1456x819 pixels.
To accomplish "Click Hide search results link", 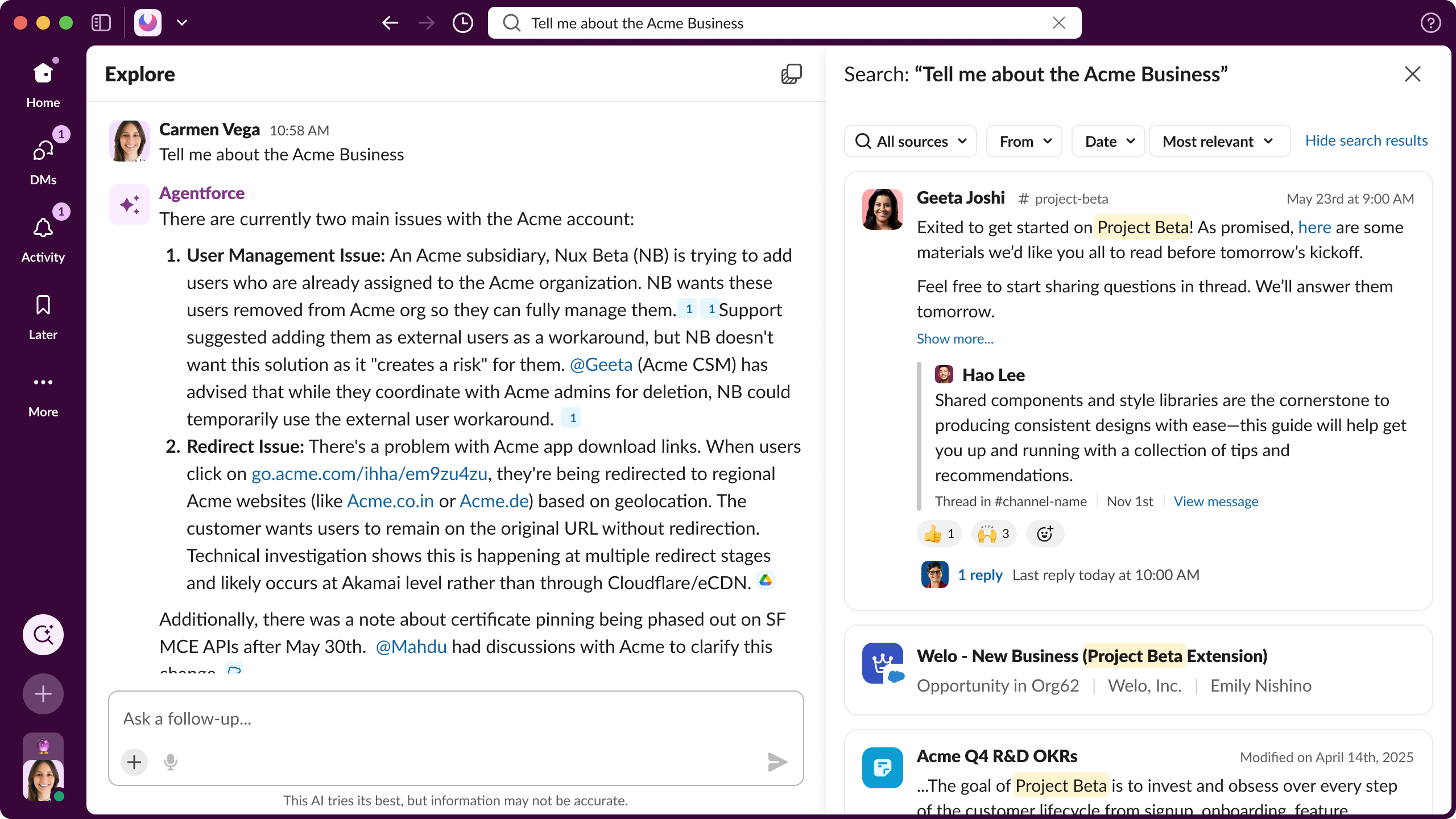I will pyautogui.click(x=1366, y=140).
